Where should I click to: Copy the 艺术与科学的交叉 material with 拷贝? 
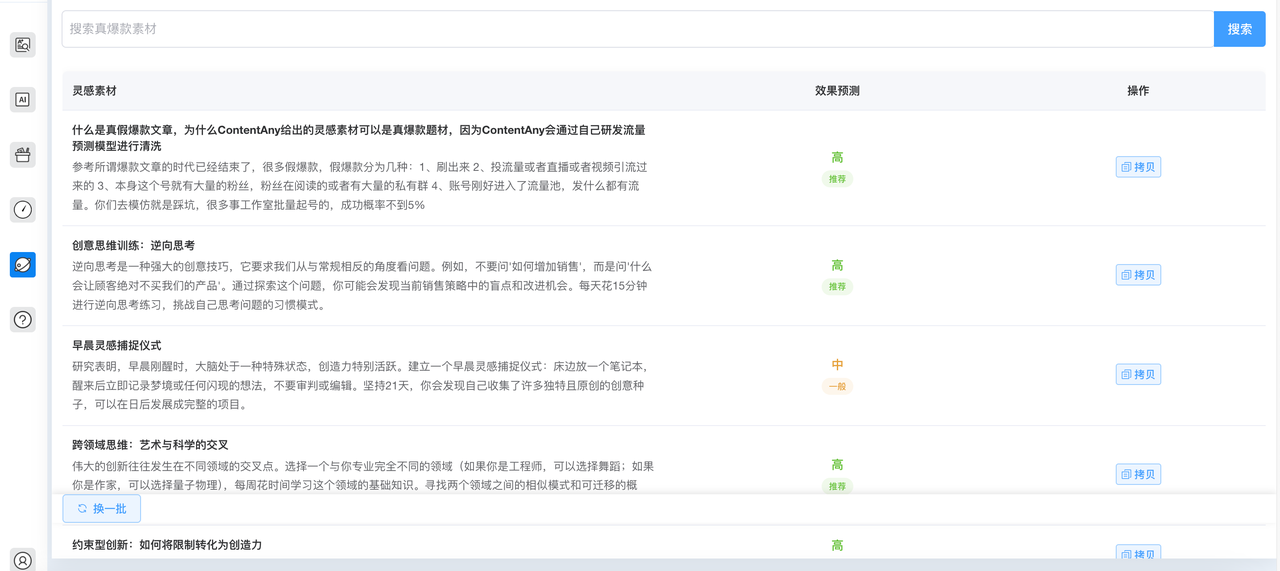click(1138, 474)
